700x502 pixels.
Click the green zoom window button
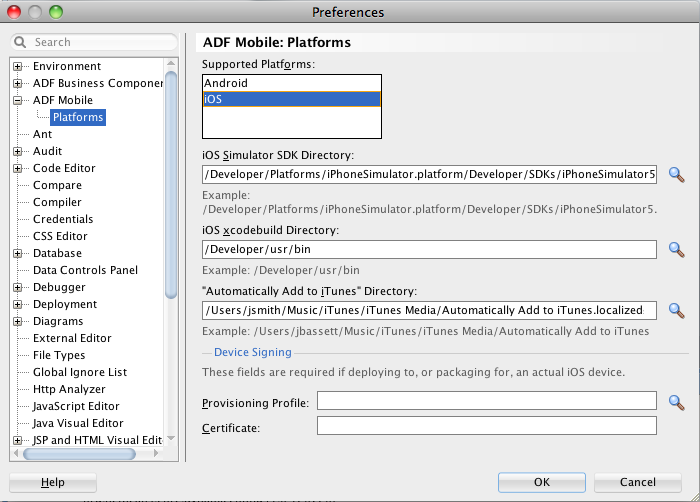(x=56, y=12)
